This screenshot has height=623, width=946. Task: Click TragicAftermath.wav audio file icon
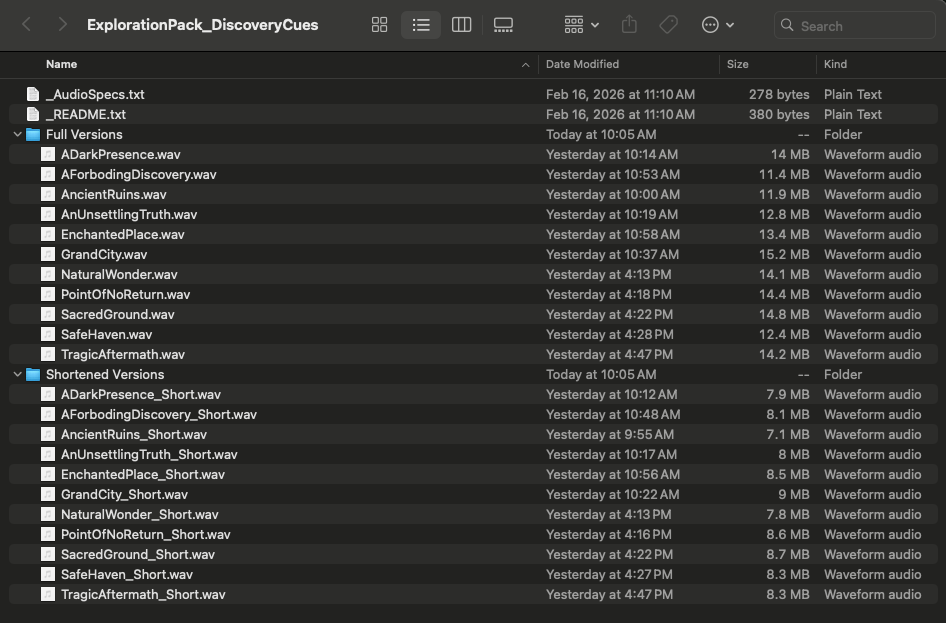[x=48, y=353]
